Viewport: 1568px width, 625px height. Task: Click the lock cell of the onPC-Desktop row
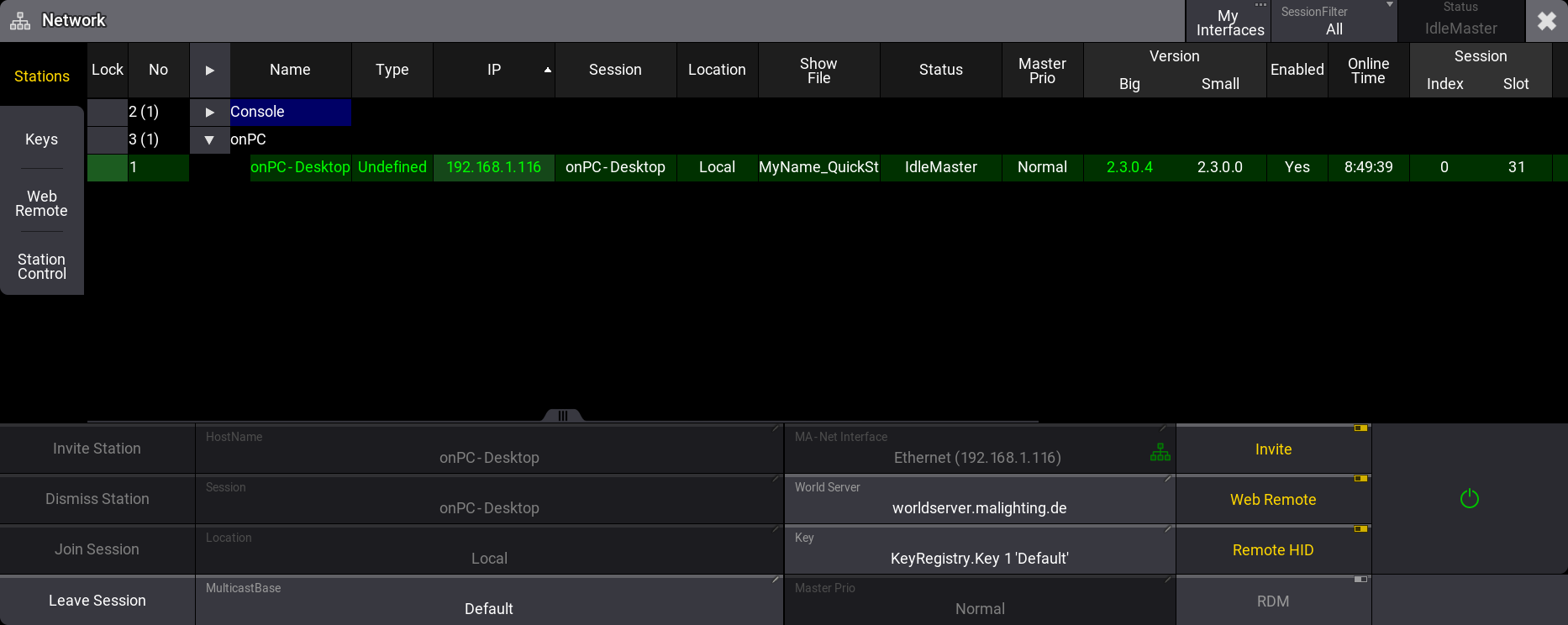pyautogui.click(x=108, y=167)
